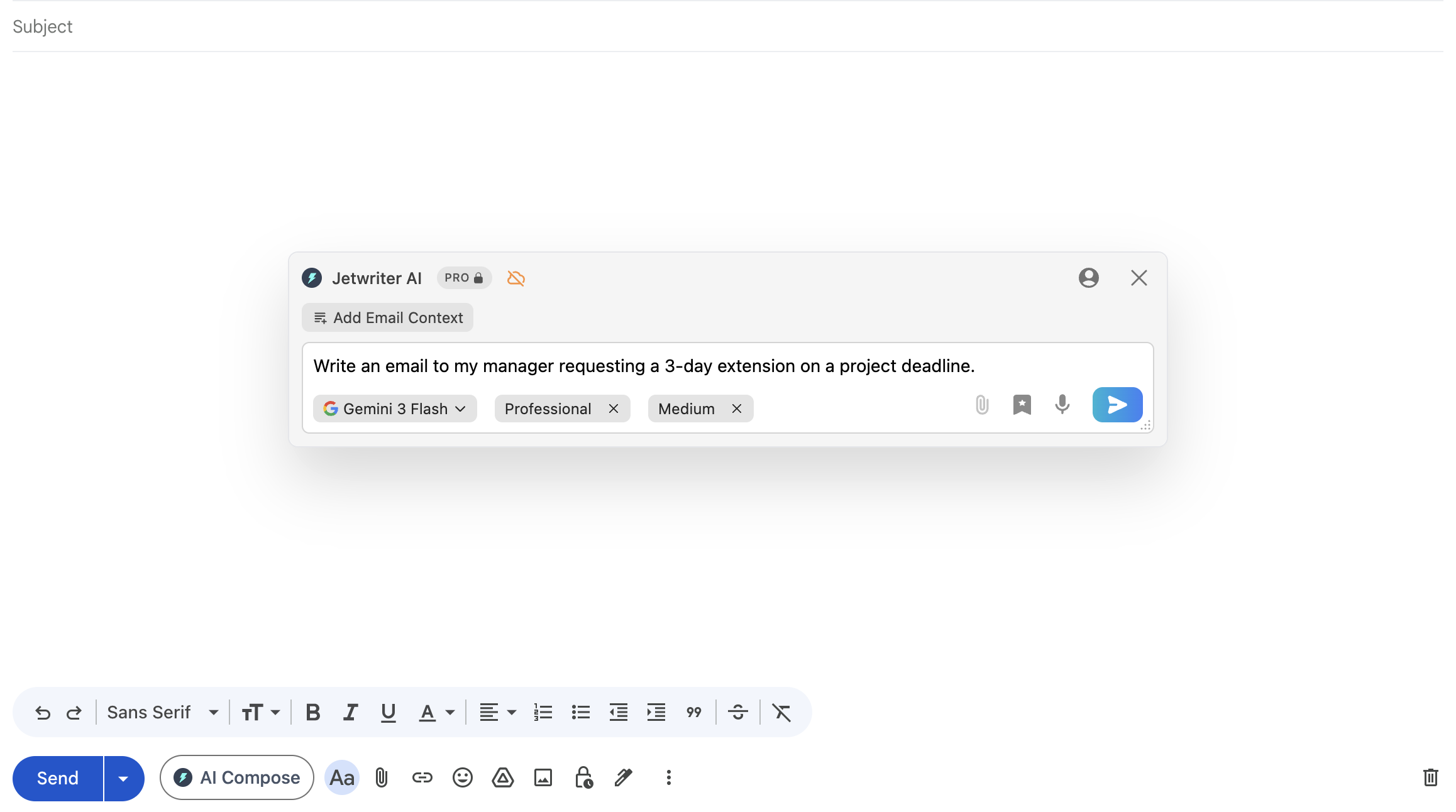Open the text size dropdown

click(261, 713)
